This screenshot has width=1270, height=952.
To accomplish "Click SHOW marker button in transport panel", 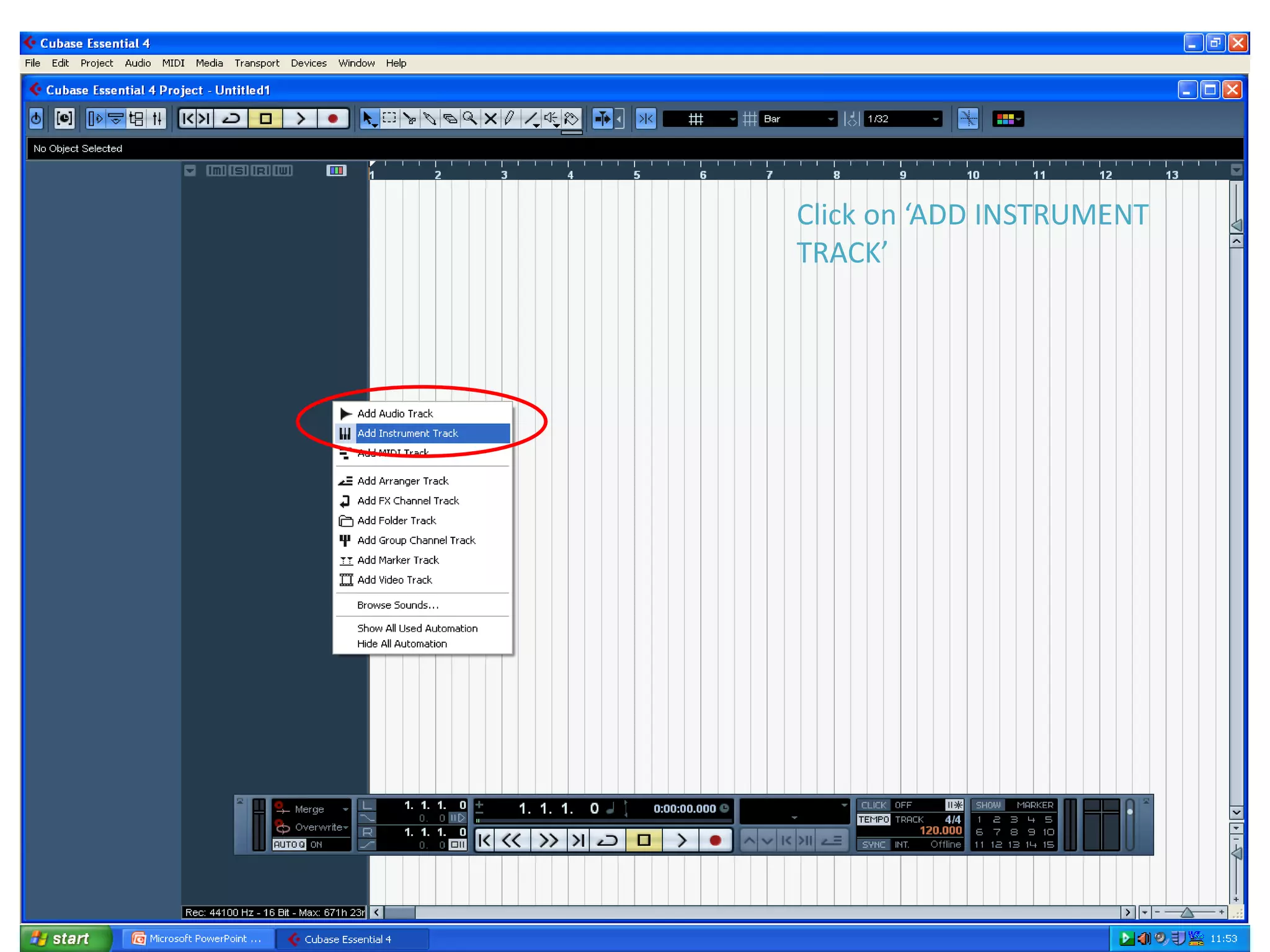I will [988, 805].
